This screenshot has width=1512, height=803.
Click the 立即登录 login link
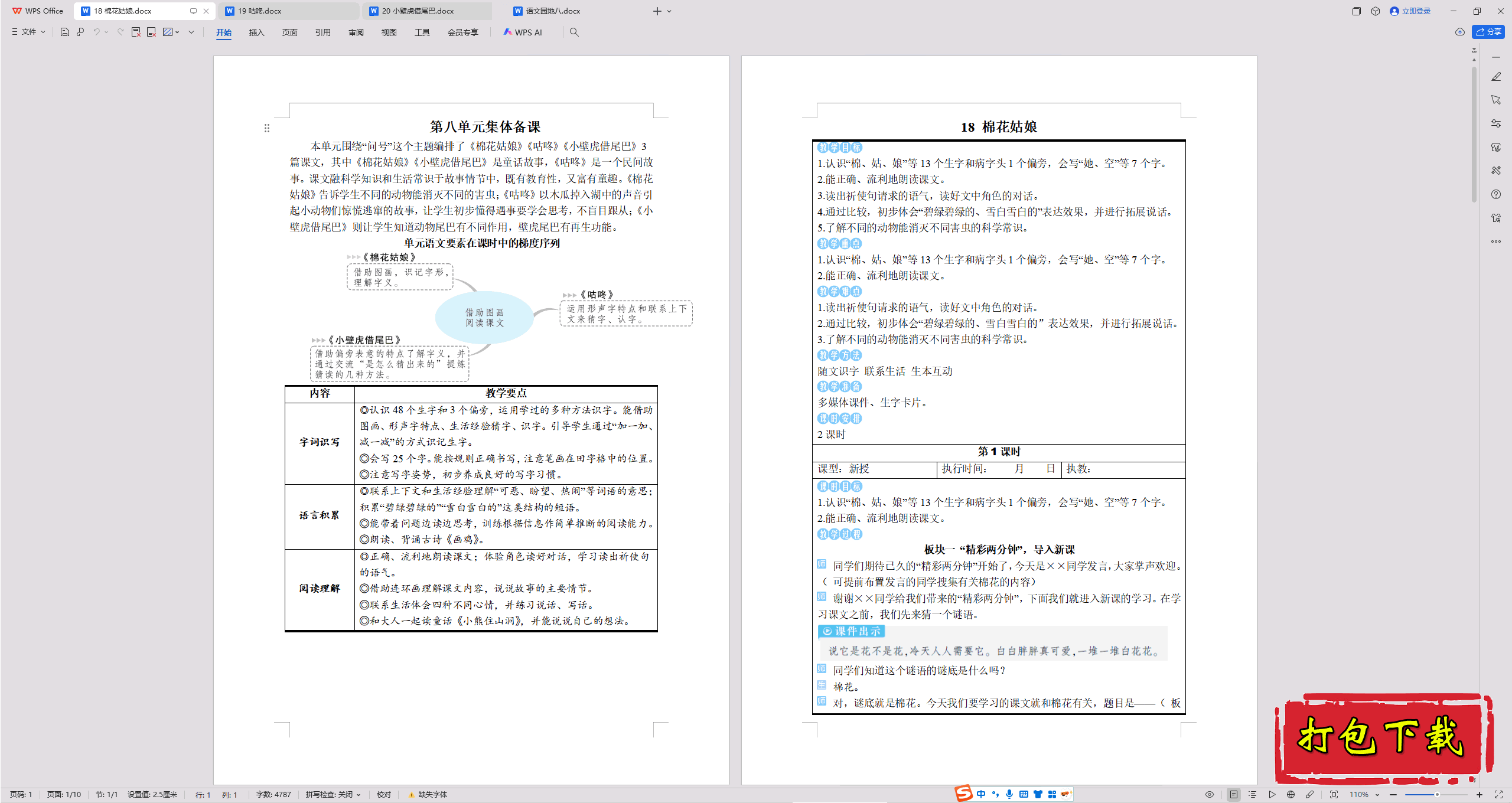pos(1410,11)
